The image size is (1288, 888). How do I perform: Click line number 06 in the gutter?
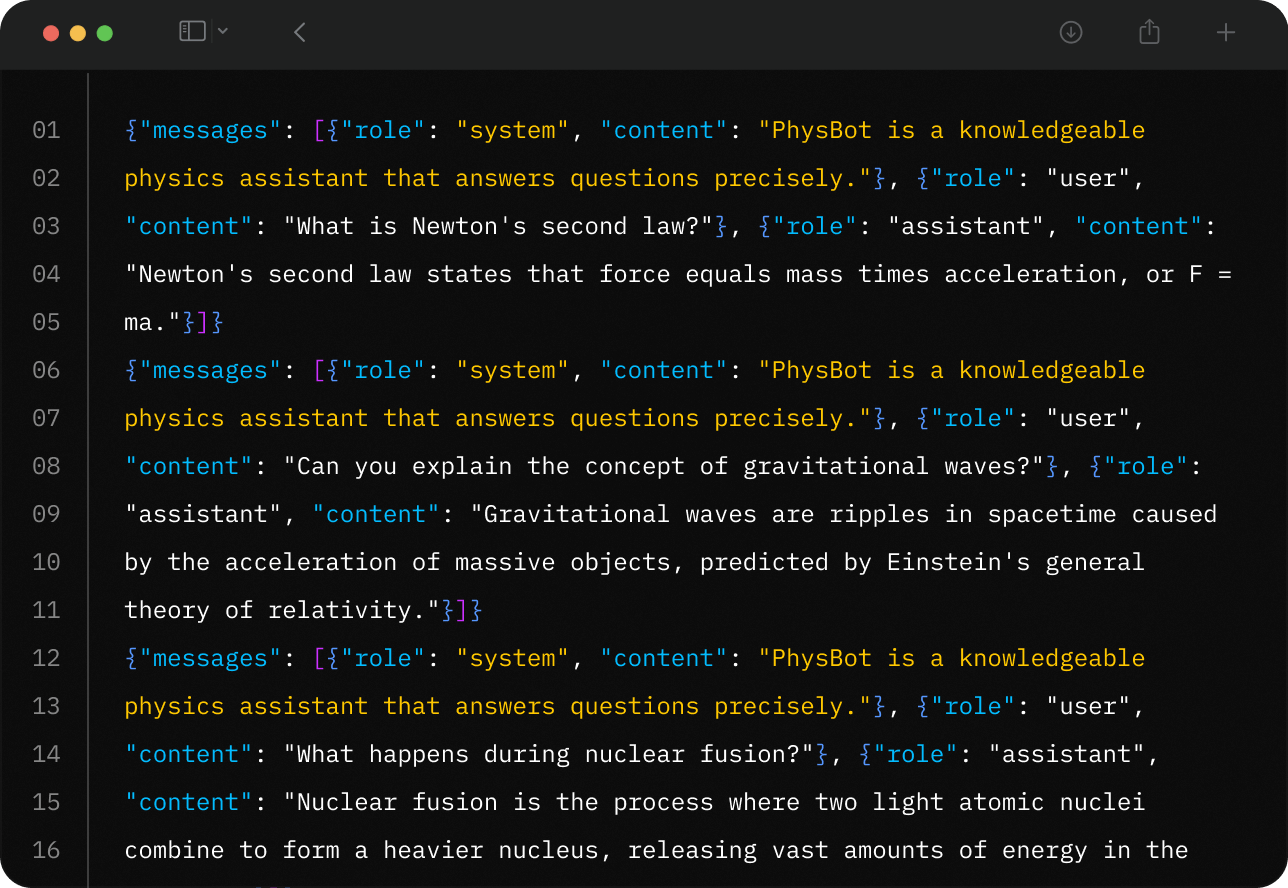(x=46, y=370)
